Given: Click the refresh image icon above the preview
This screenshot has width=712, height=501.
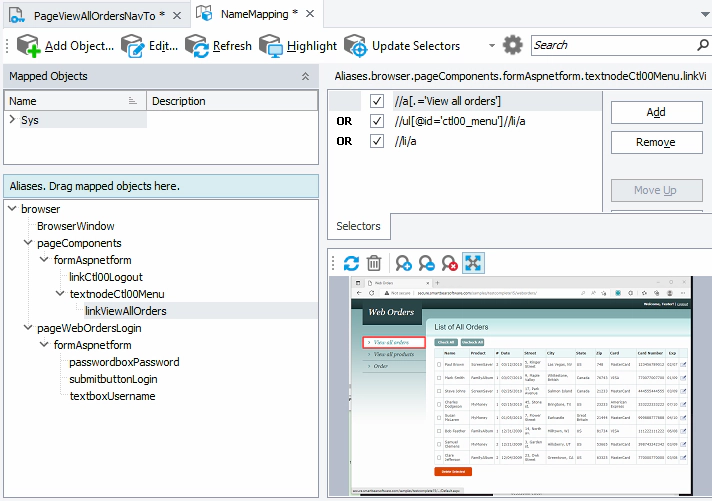Looking at the screenshot, I should point(351,263).
